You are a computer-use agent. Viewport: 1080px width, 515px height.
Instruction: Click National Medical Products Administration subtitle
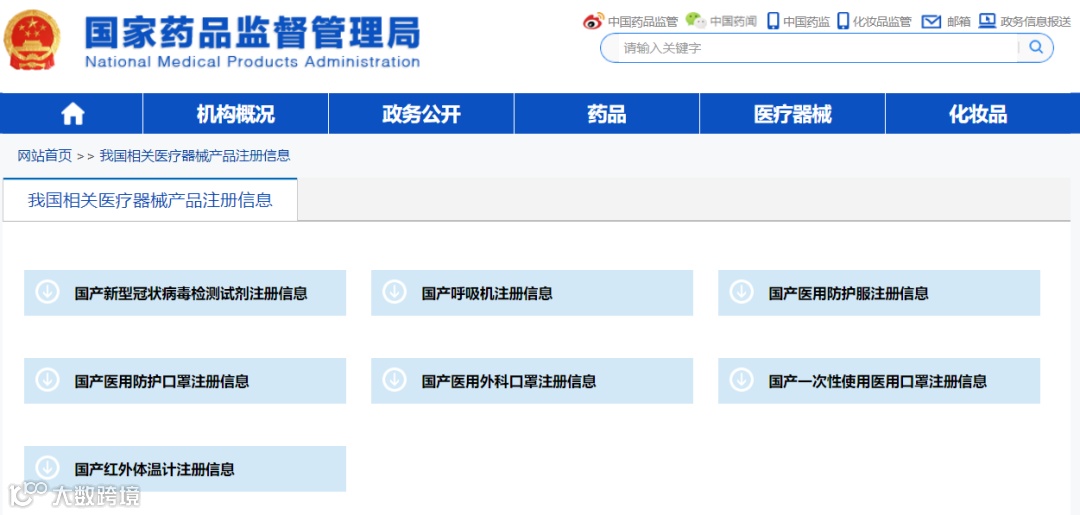tap(253, 62)
